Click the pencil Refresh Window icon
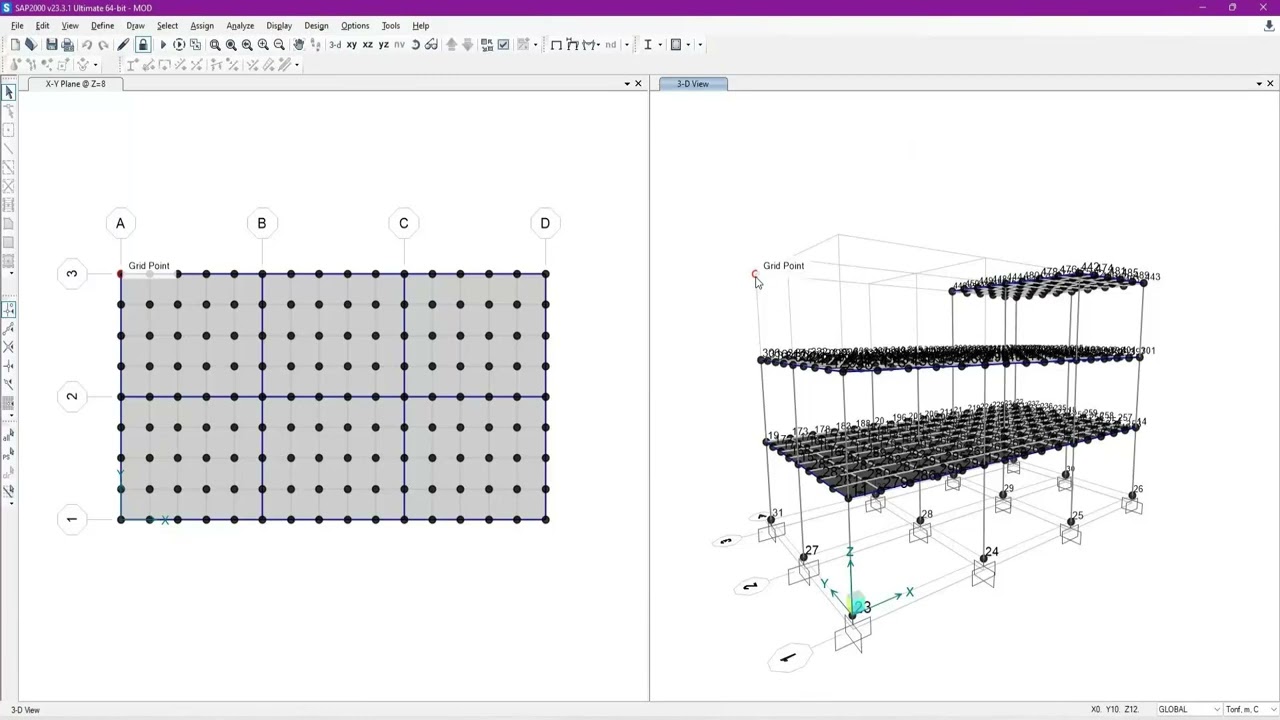This screenshot has height=720, width=1280. coord(124,44)
